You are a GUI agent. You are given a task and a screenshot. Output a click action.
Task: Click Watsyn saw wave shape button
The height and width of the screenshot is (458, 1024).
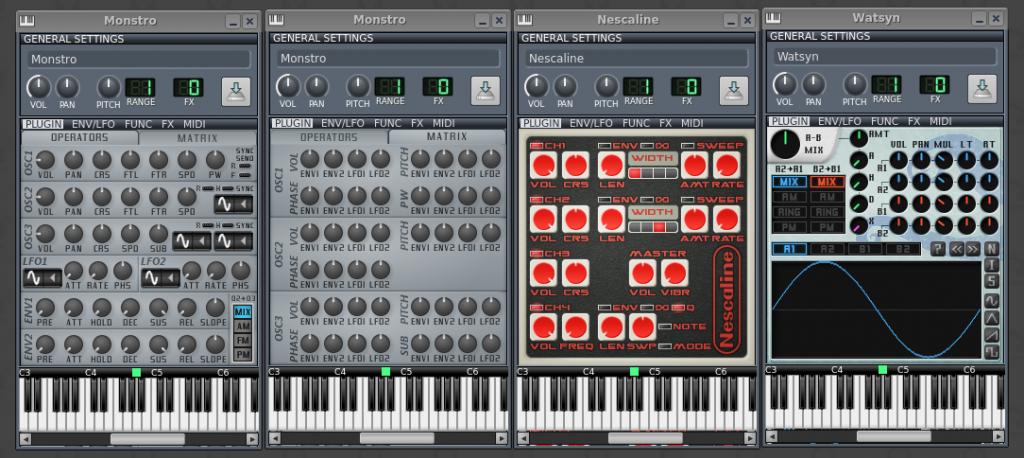[x=991, y=335]
